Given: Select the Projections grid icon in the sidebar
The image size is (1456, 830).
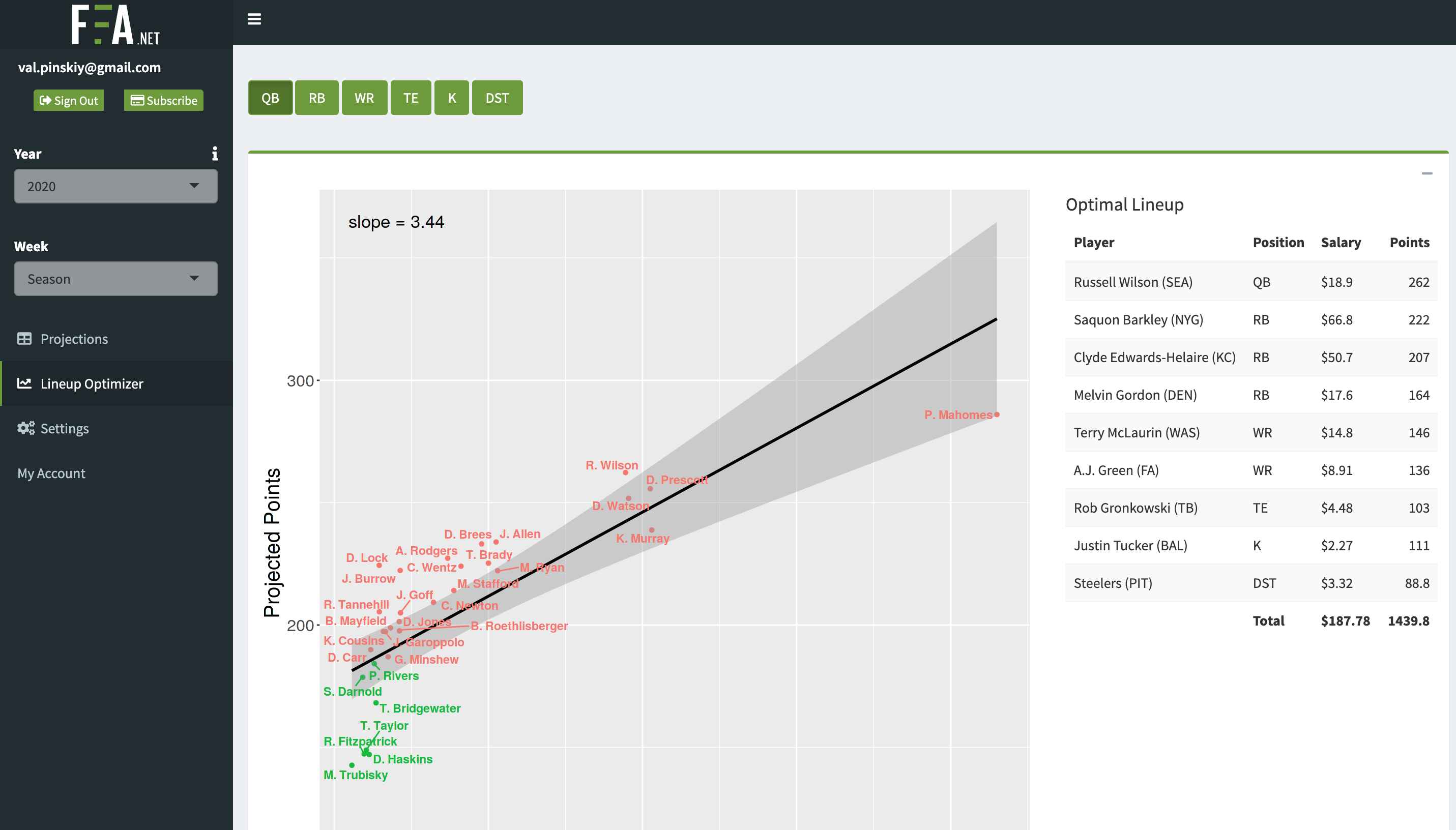Looking at the screenshot, I should click(x=24, y=338).
